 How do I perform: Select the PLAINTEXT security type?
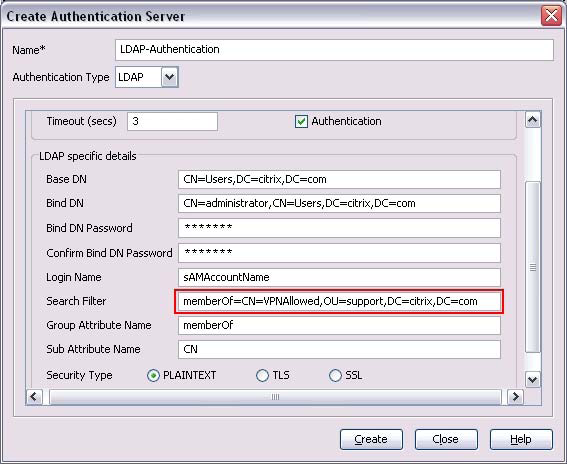[153, 375]
